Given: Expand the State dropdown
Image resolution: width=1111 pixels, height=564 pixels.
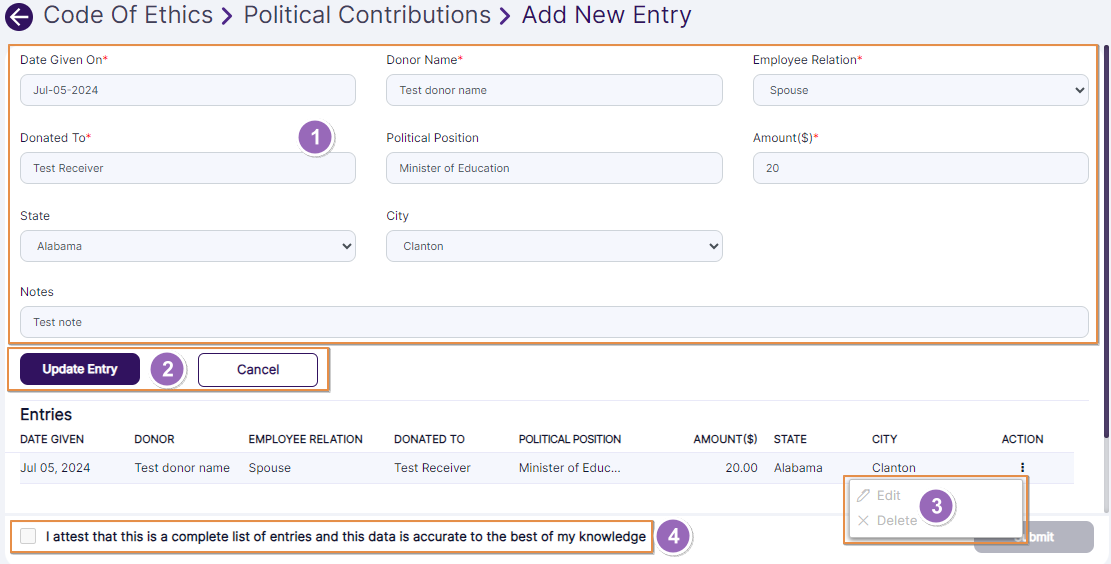Looking at the screenshot, I should (x=188, y=246).
